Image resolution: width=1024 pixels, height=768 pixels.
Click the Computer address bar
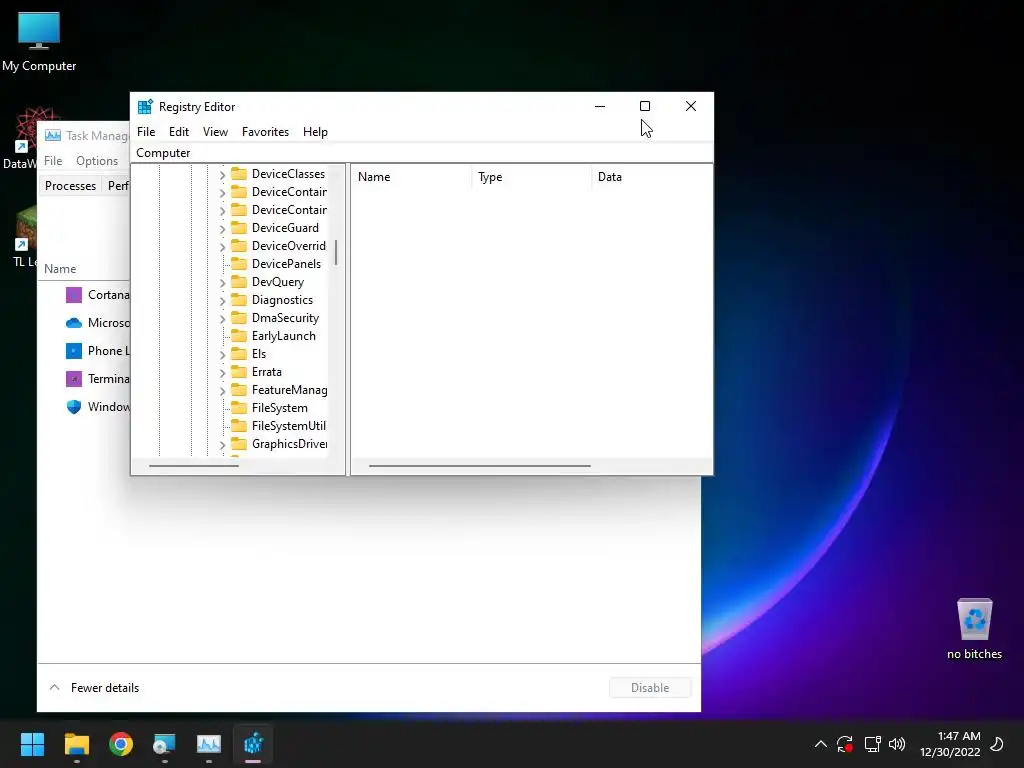pos(422,153)
